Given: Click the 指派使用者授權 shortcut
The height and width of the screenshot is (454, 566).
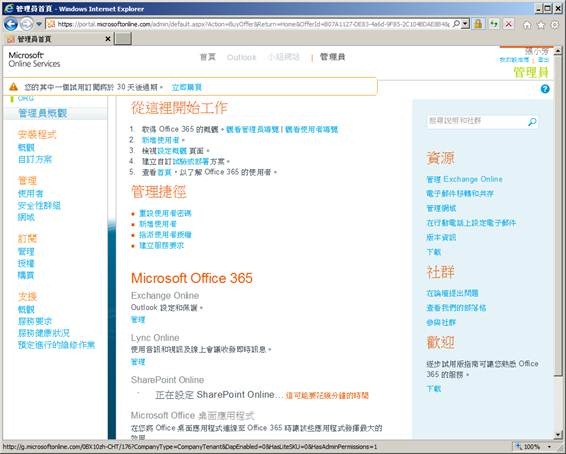Looking at the screenshot, I should coord(165,235).
